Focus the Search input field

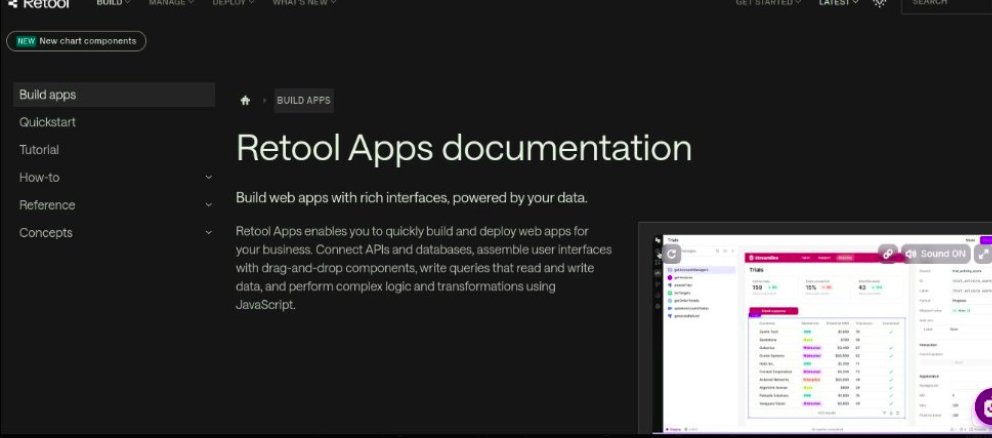[946, 3]
